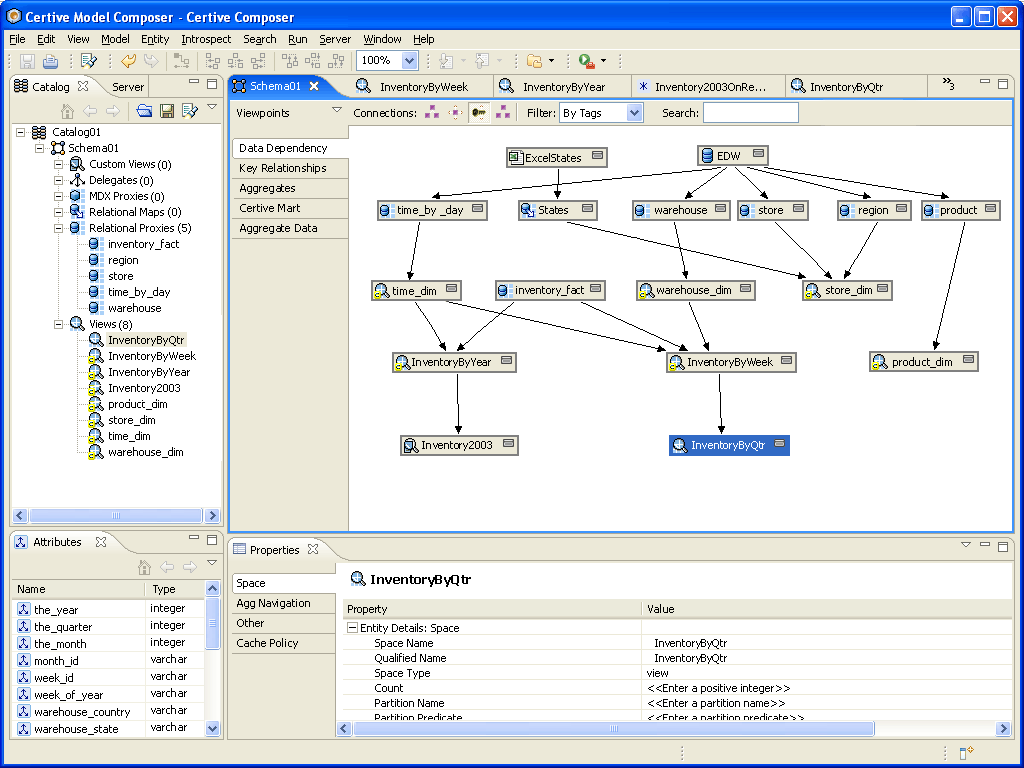Click the run/launch green toolbar icon
This screenshot has height=768, width=1024.
point(586,61)
